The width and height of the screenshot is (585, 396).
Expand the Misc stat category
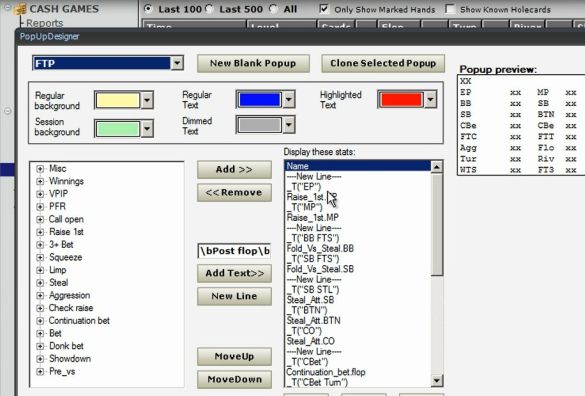[x=40, y=169]
